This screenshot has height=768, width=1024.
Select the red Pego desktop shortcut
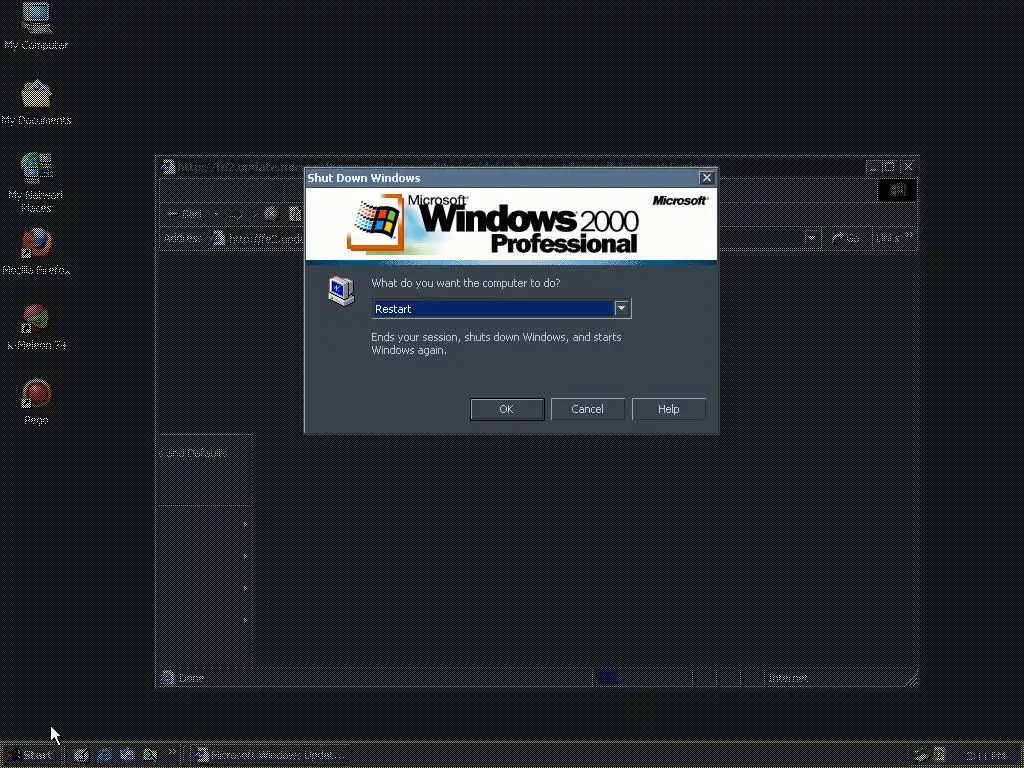pyautogui.click(x=36, y=402)
